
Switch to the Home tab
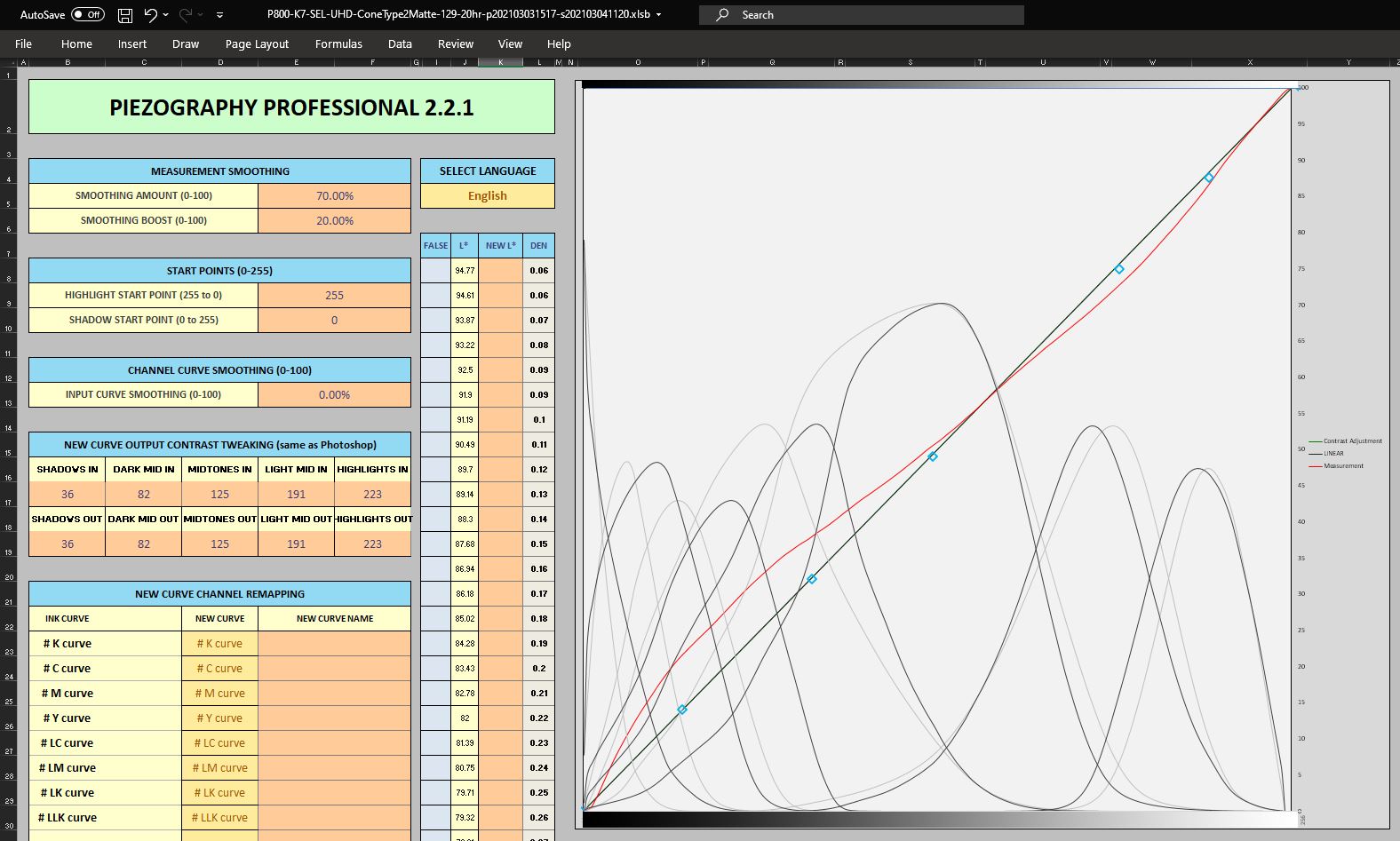[76, 44]
